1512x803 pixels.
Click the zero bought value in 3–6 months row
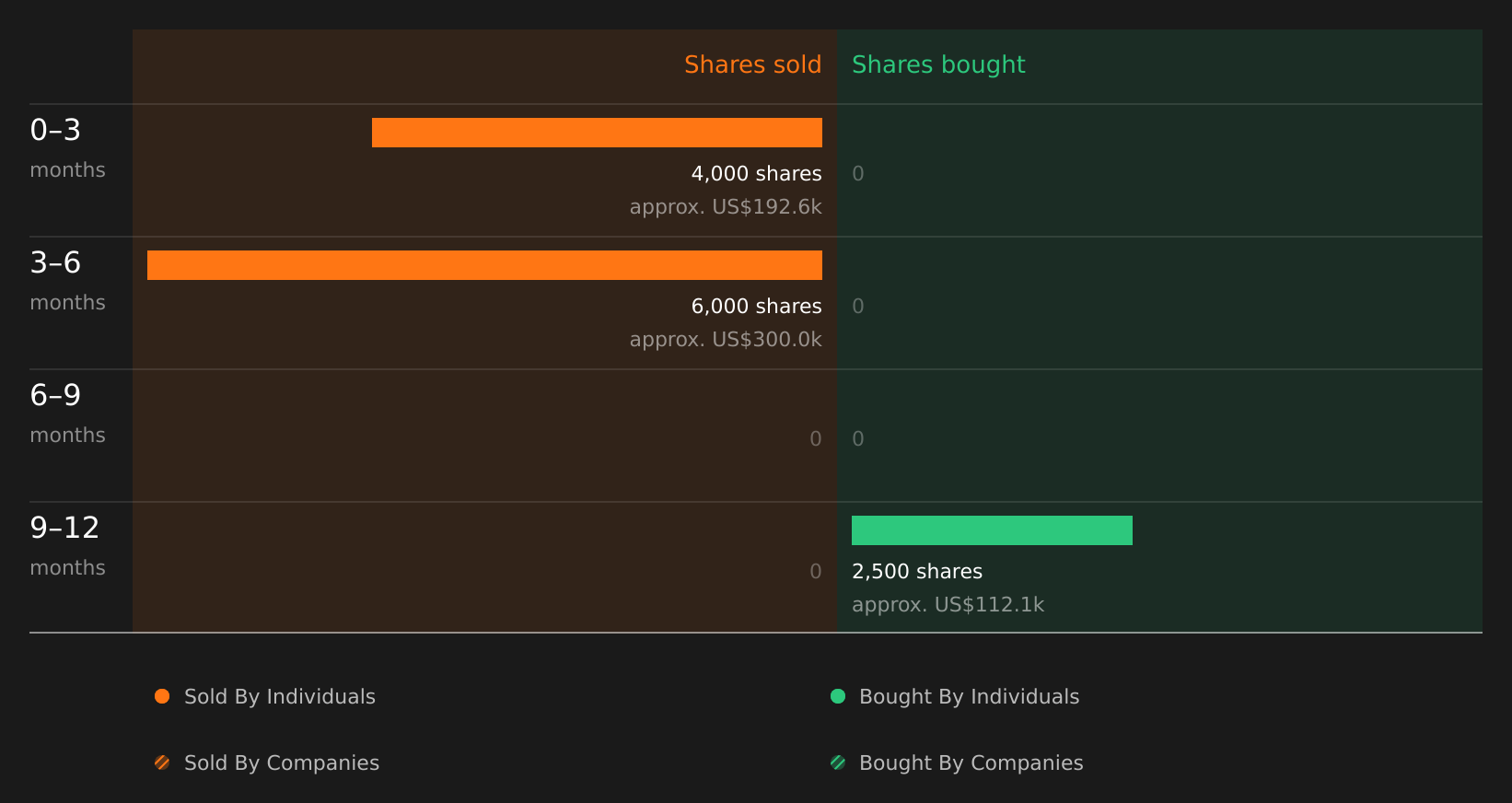[x=858, y=306]
